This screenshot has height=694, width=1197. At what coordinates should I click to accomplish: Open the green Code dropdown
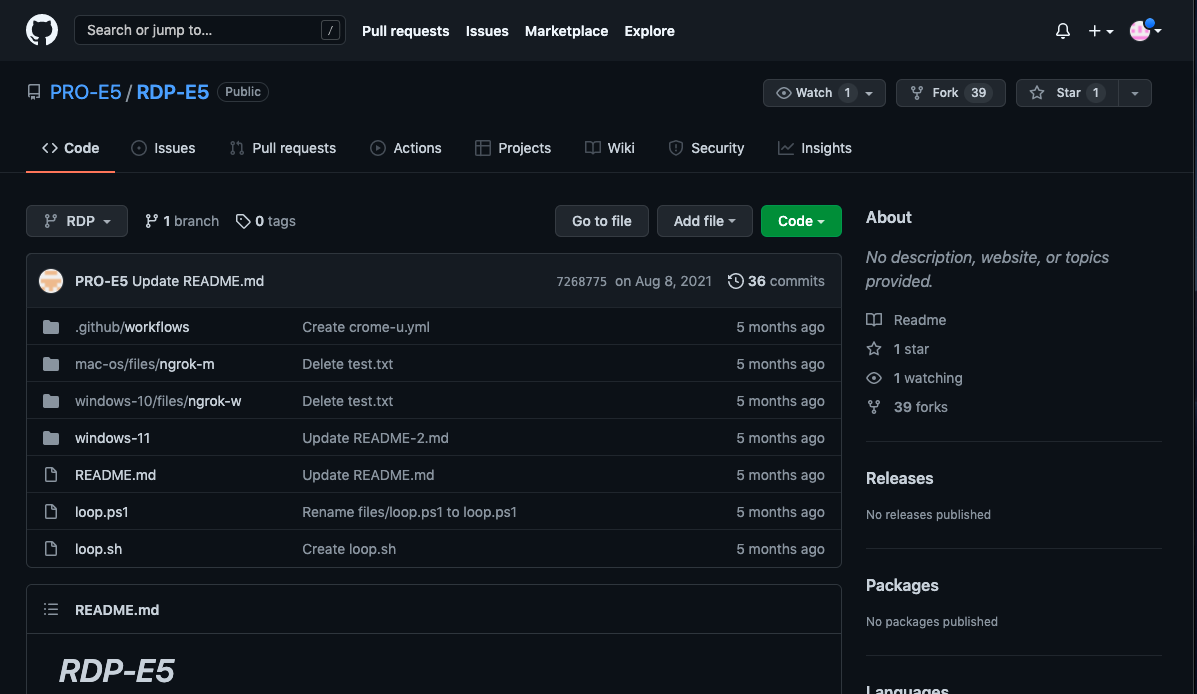click(801, 221)
